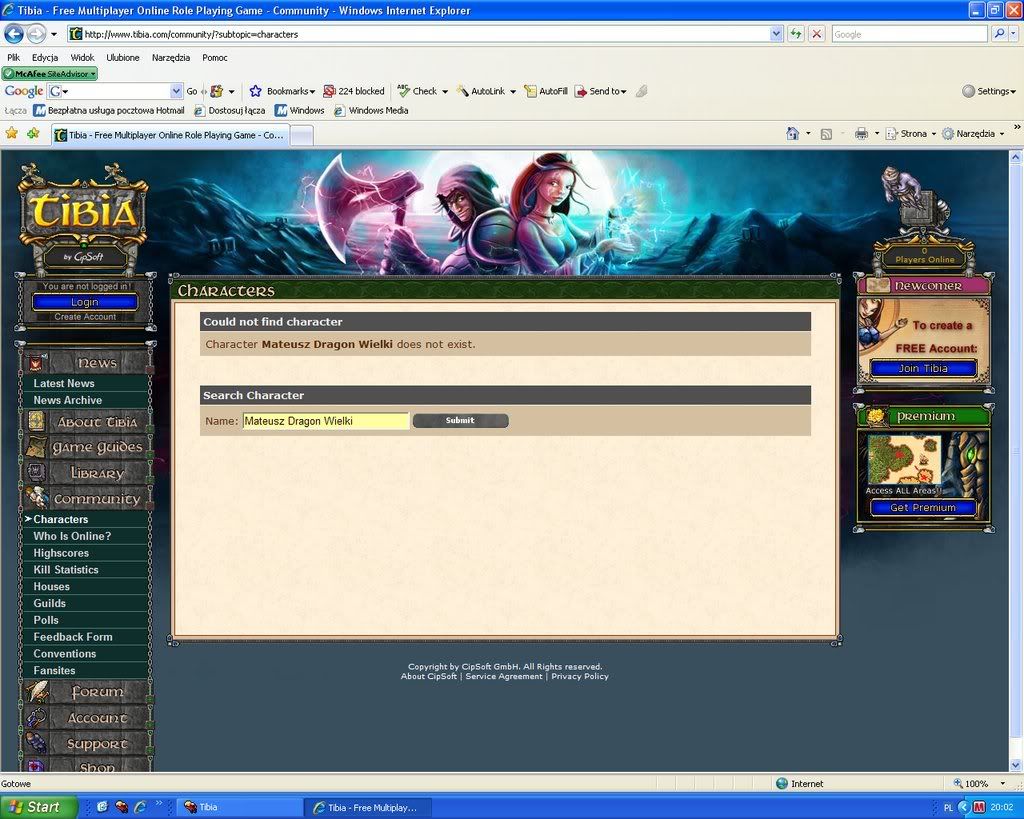Click the Google toolbar Check spelling icon
This screenshot has height=819, width=1024.
pos(404,91)
